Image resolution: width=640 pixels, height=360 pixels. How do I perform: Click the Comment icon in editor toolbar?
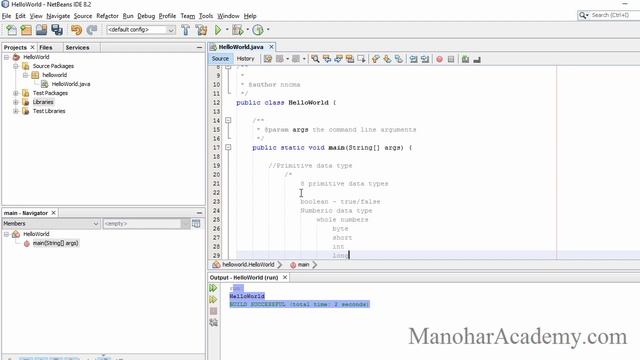[465, 59]
